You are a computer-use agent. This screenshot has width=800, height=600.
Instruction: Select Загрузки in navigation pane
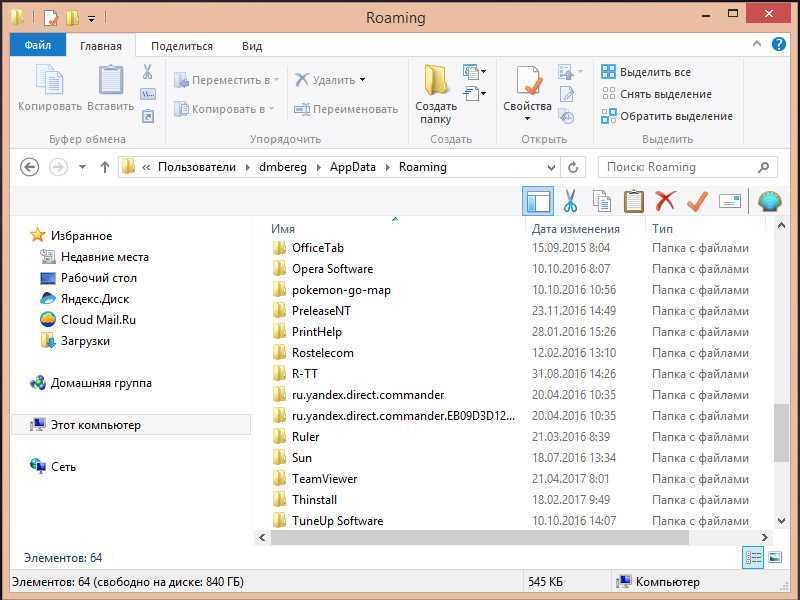pyautogui.click(x=75, y=341)
